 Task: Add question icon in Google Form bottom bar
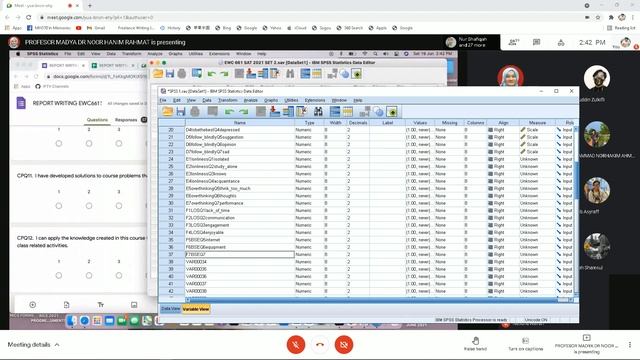point(33,305)
